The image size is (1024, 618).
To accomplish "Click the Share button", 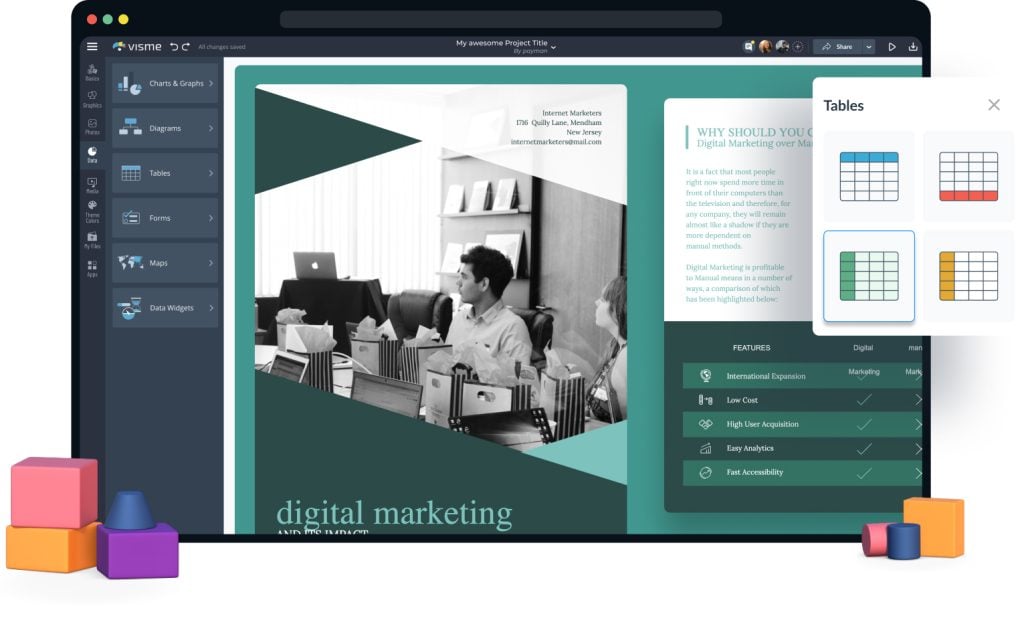I will (x=837, y=46).
